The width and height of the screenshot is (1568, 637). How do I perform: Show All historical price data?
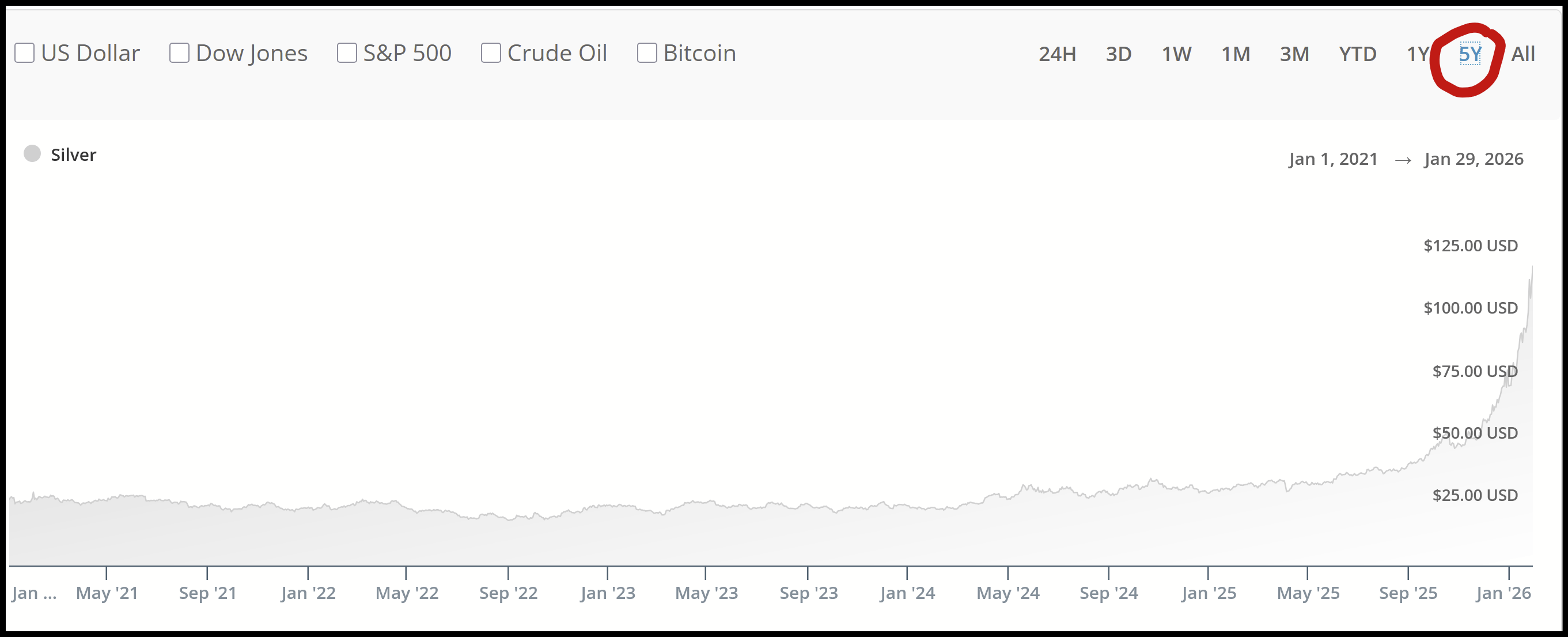tap(1522, 54)
